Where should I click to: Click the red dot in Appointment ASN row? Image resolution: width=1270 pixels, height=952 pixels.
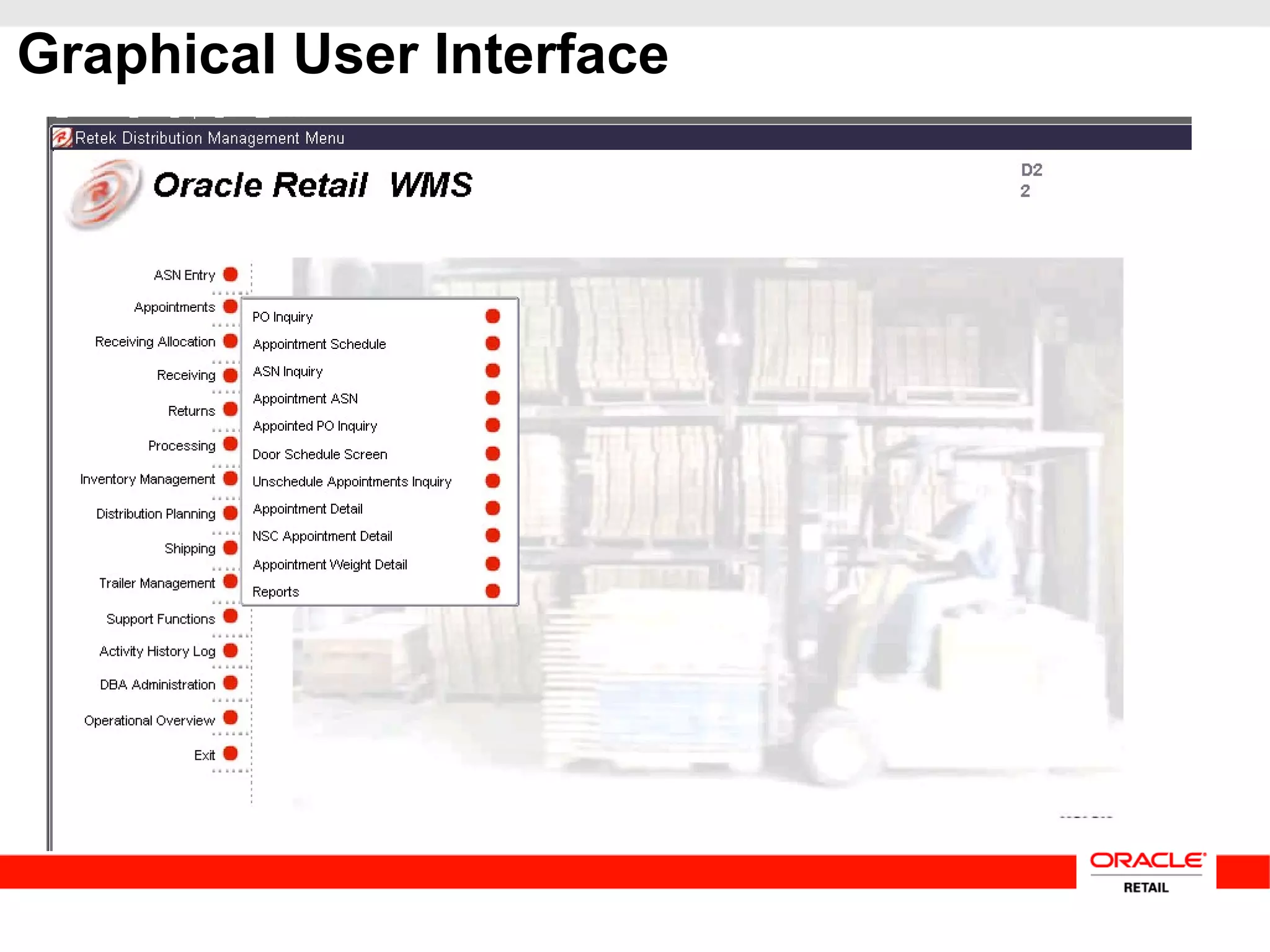pyautogui.click(x=493, y=398)
